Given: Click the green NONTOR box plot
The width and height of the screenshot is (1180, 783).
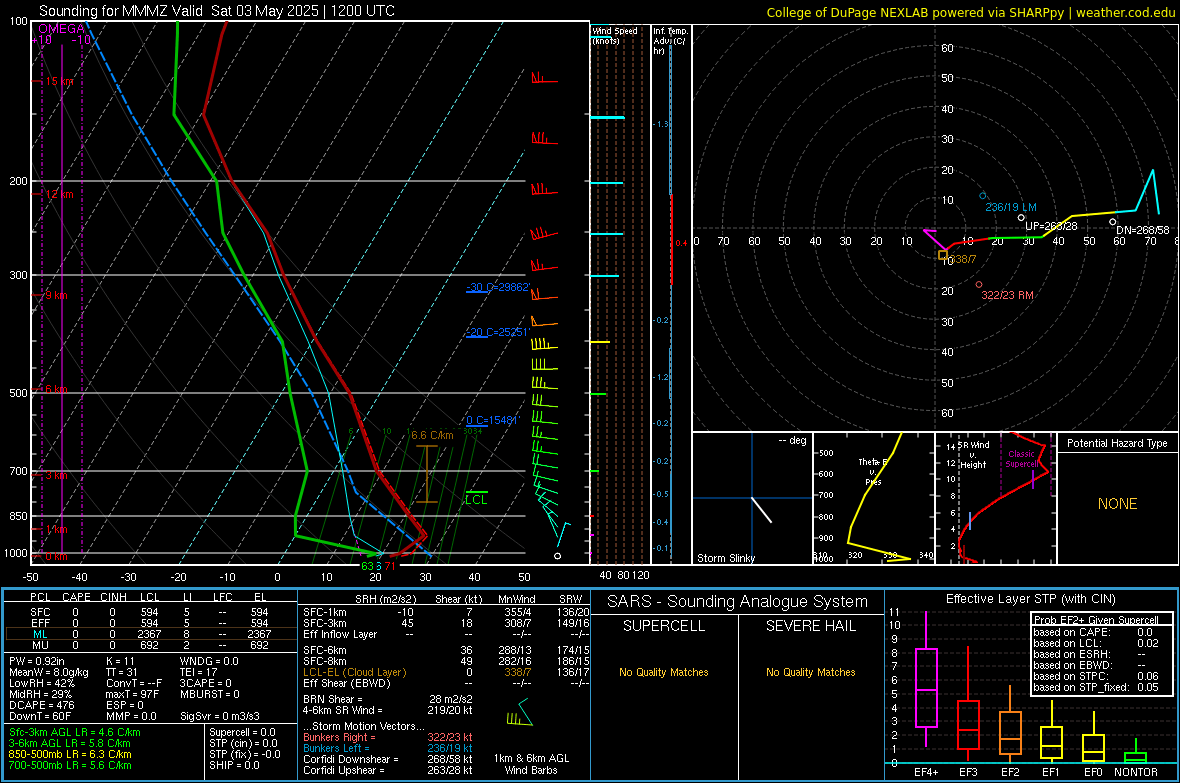Looking at the screenshot, I should click(1135, 752).
